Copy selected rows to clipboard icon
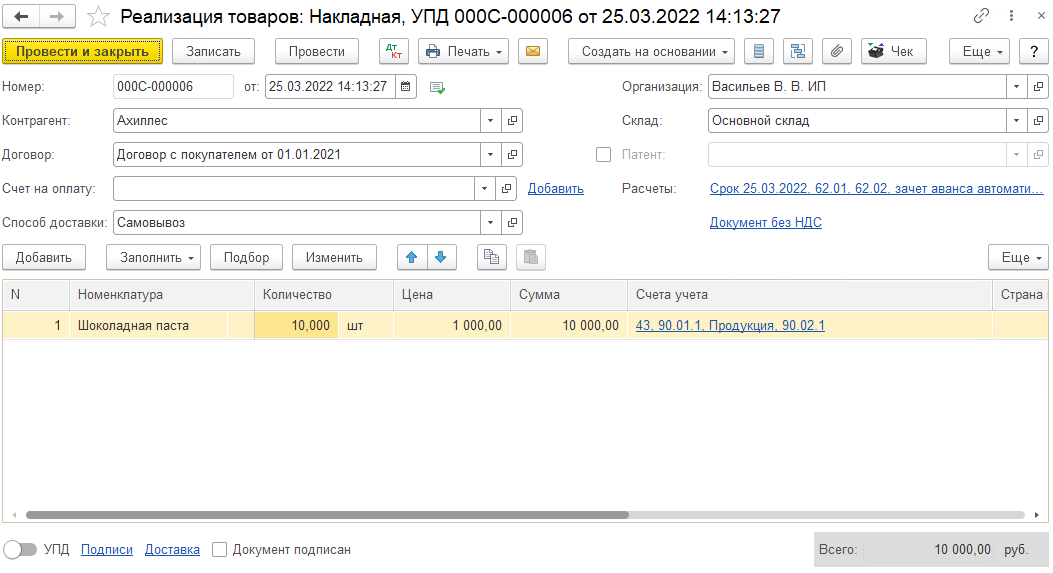Image resolution: width=1053 pixels, height=573 pixels. click(x=492, y=257)
